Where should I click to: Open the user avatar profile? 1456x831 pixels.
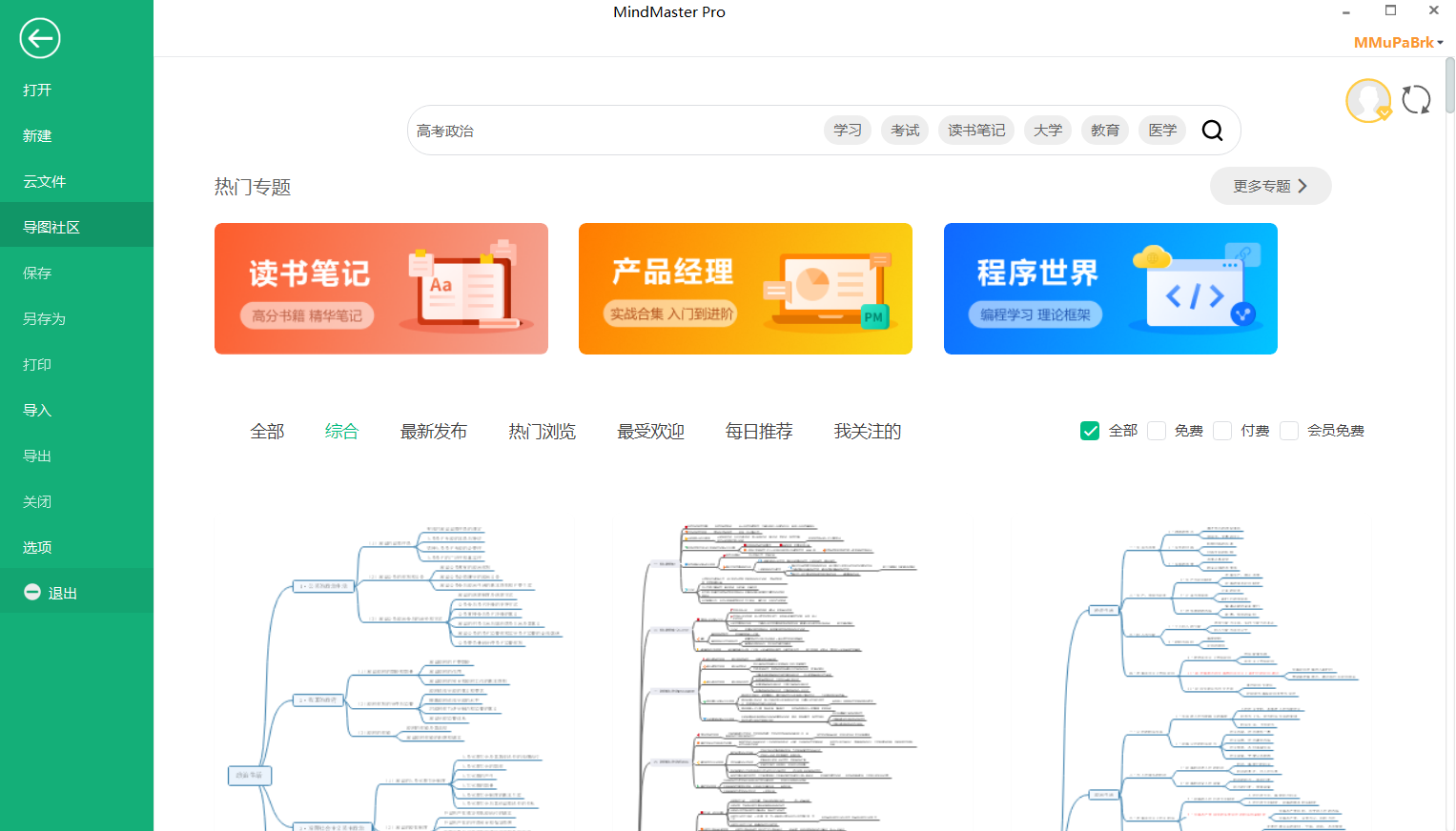pyautogui.click(x=1368, y=101)
